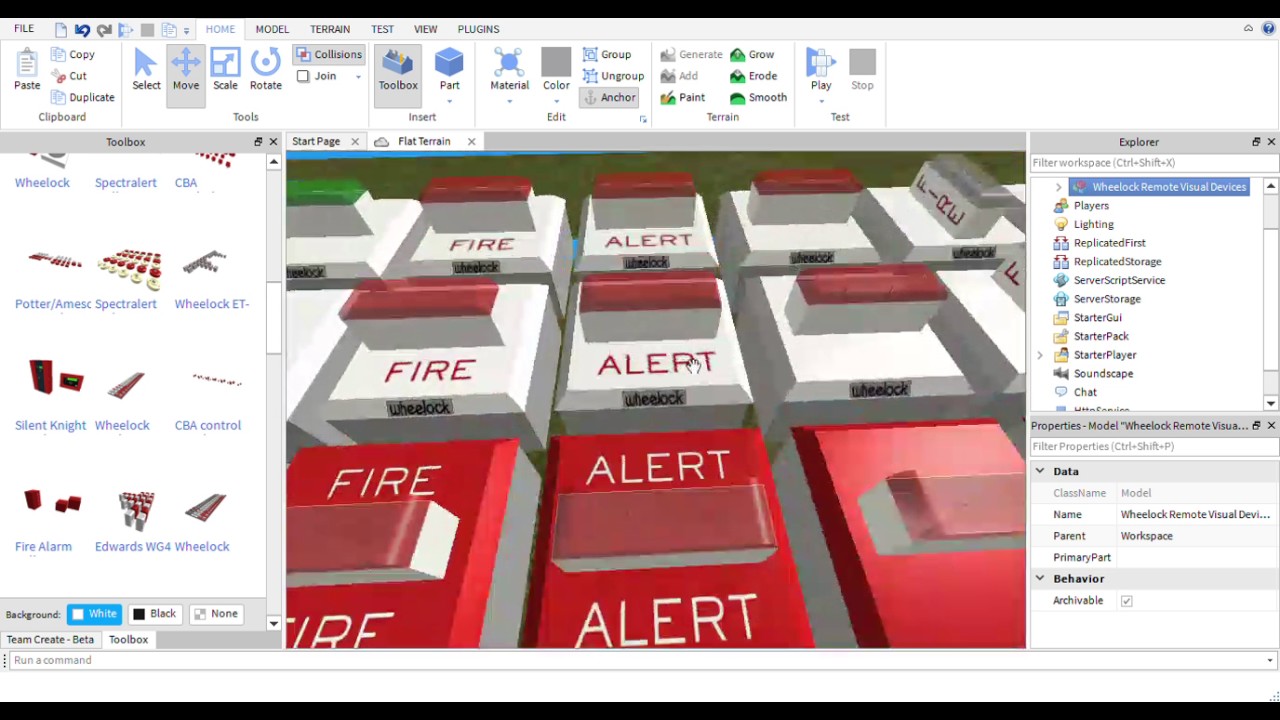Set toolbox background to White
Screen dimensions: 1280x720
(x=94, y=614)
